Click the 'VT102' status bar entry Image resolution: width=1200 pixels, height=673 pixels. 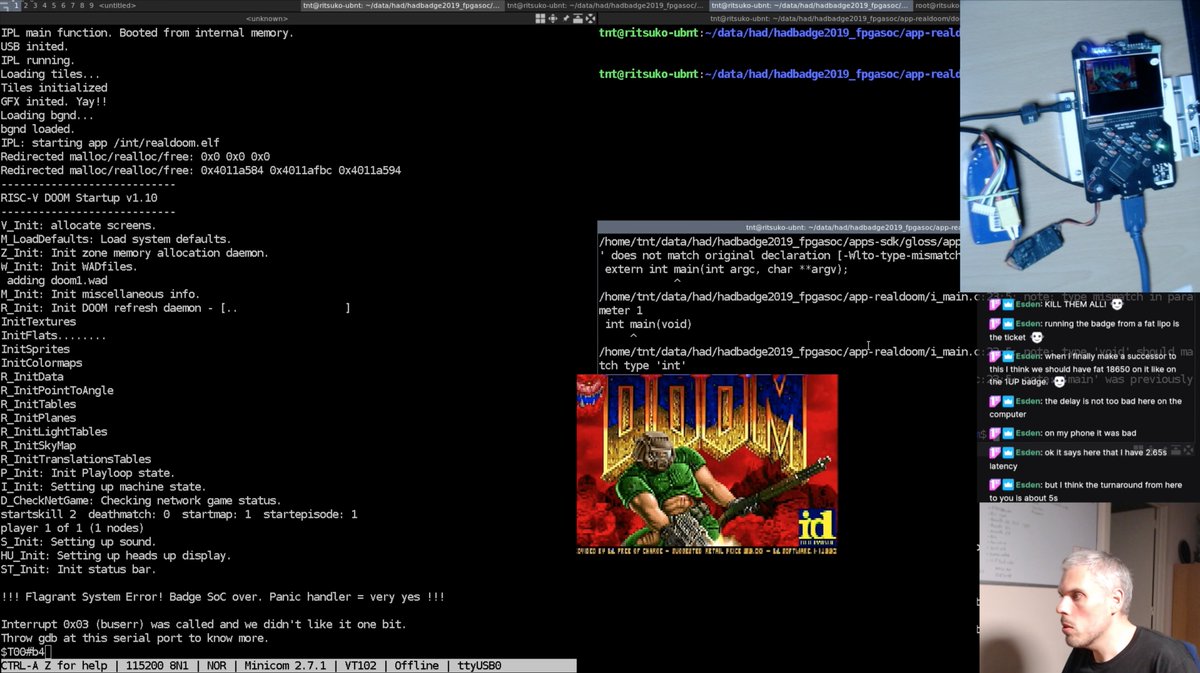pos(363,666)
